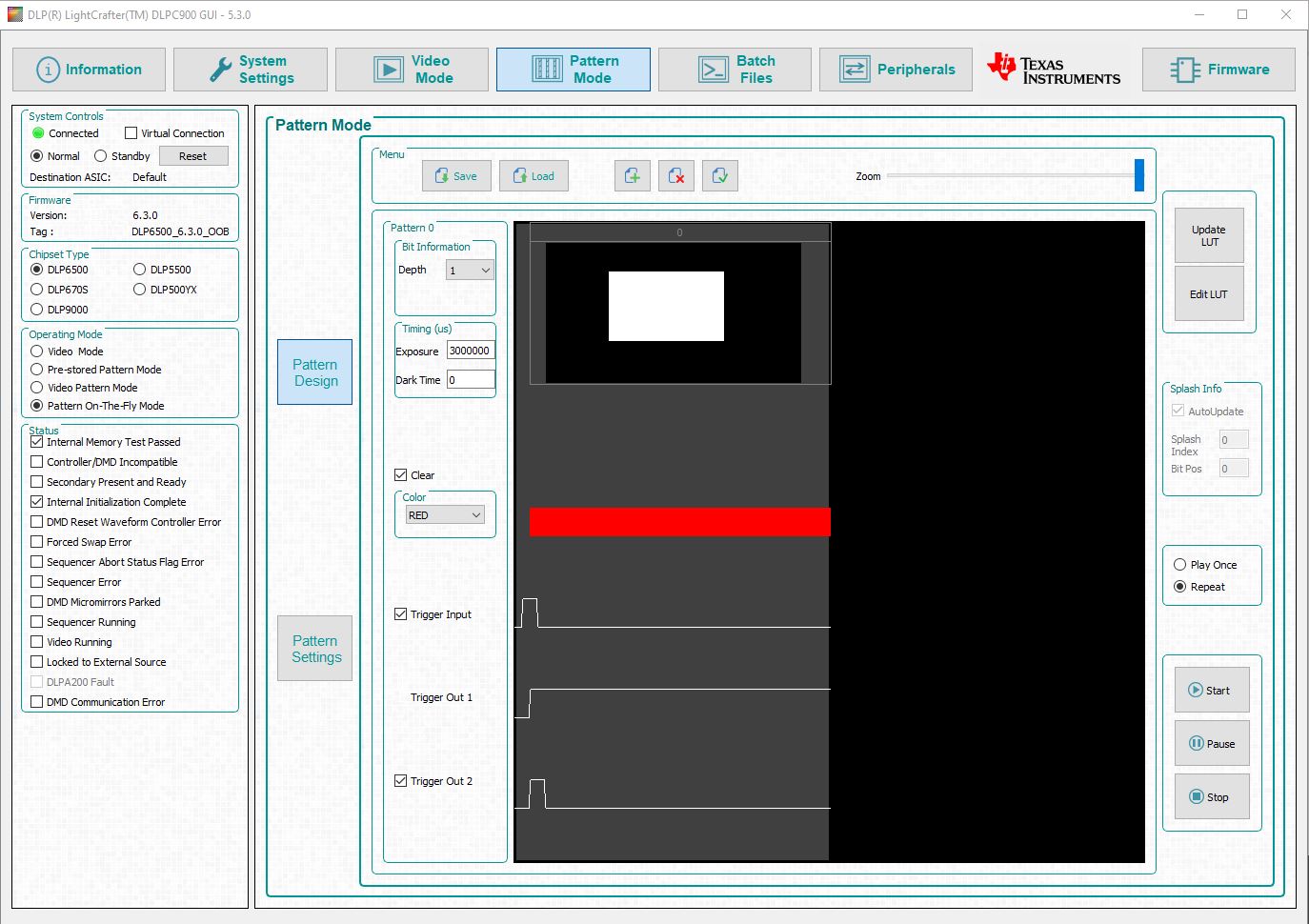Switch to Video Mode tab
This screenshot has height=924, width=1309.
tap(412, 70)
